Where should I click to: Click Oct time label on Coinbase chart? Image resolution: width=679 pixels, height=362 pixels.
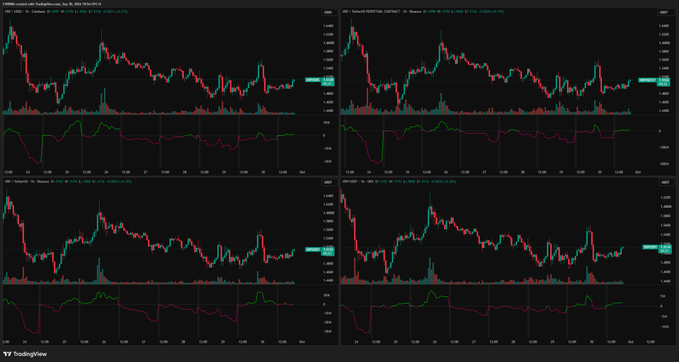pyautogui.click(x=302, y=172)
